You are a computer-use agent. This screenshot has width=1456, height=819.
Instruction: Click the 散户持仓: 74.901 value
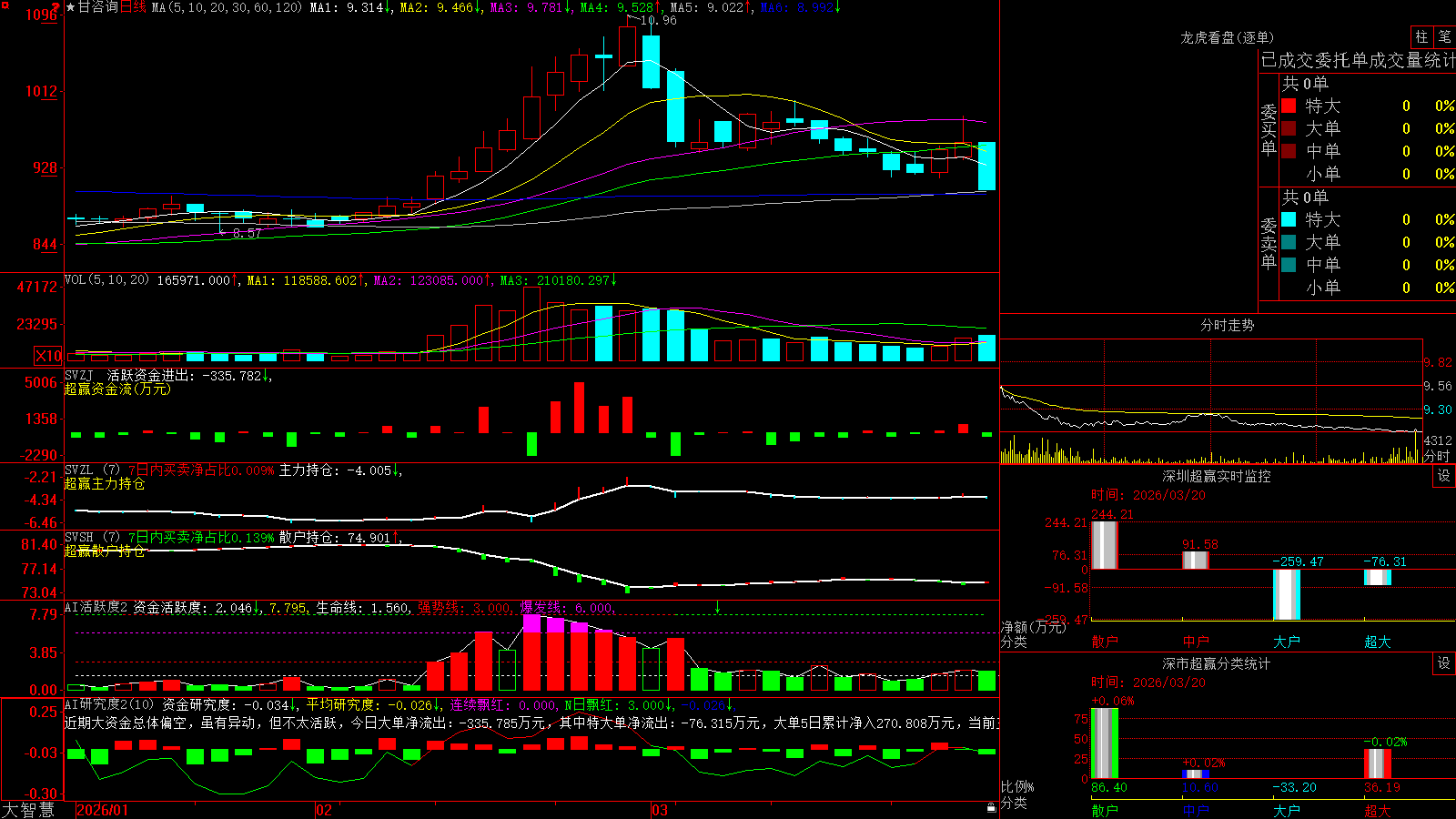(x=335, y=538)
